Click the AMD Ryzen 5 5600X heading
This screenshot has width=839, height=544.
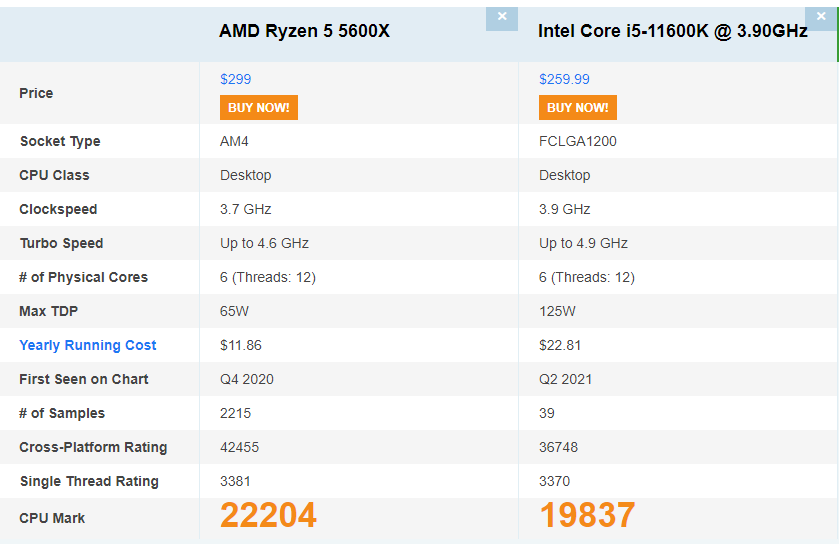pyautogui.click(x=304, y=31)
